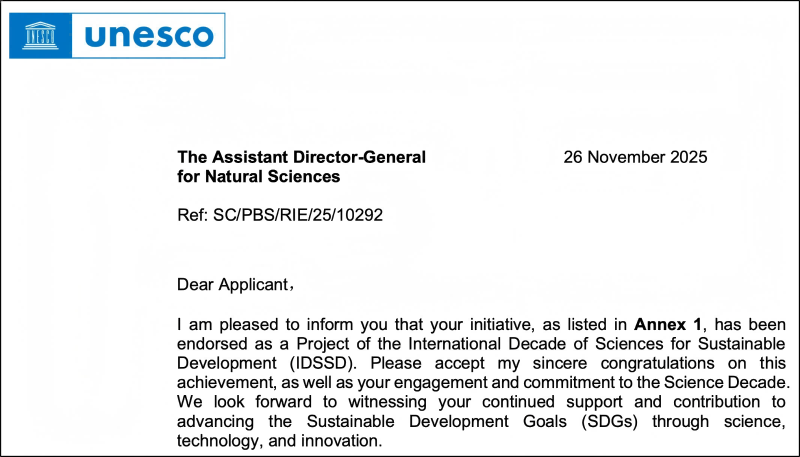
Task: Click the "Dear Applicant" salutation
Action: click(235, 284)
